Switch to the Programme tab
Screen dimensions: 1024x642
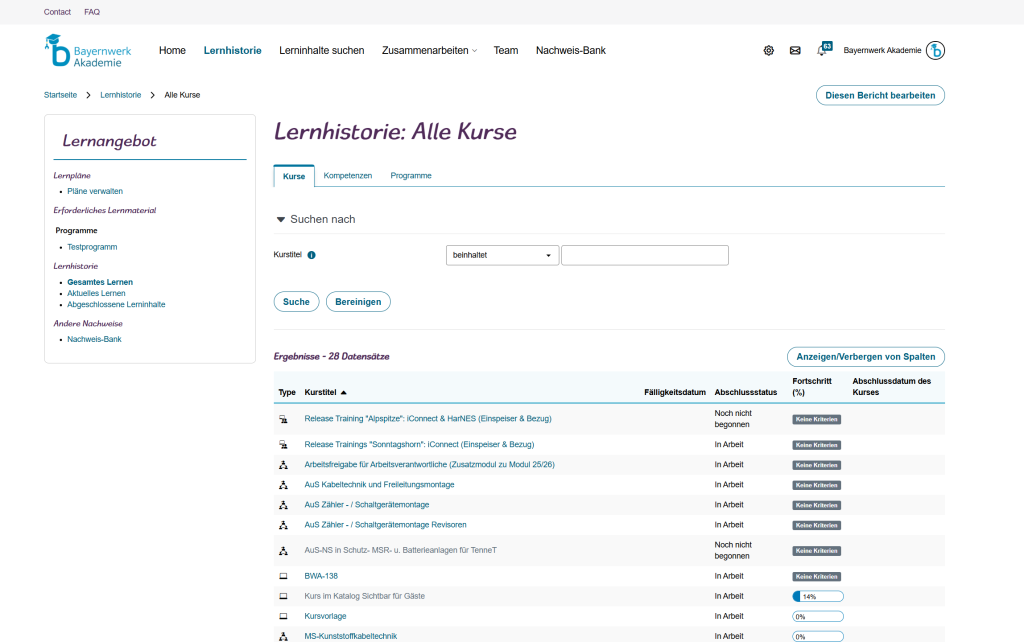tap(411, 176)
